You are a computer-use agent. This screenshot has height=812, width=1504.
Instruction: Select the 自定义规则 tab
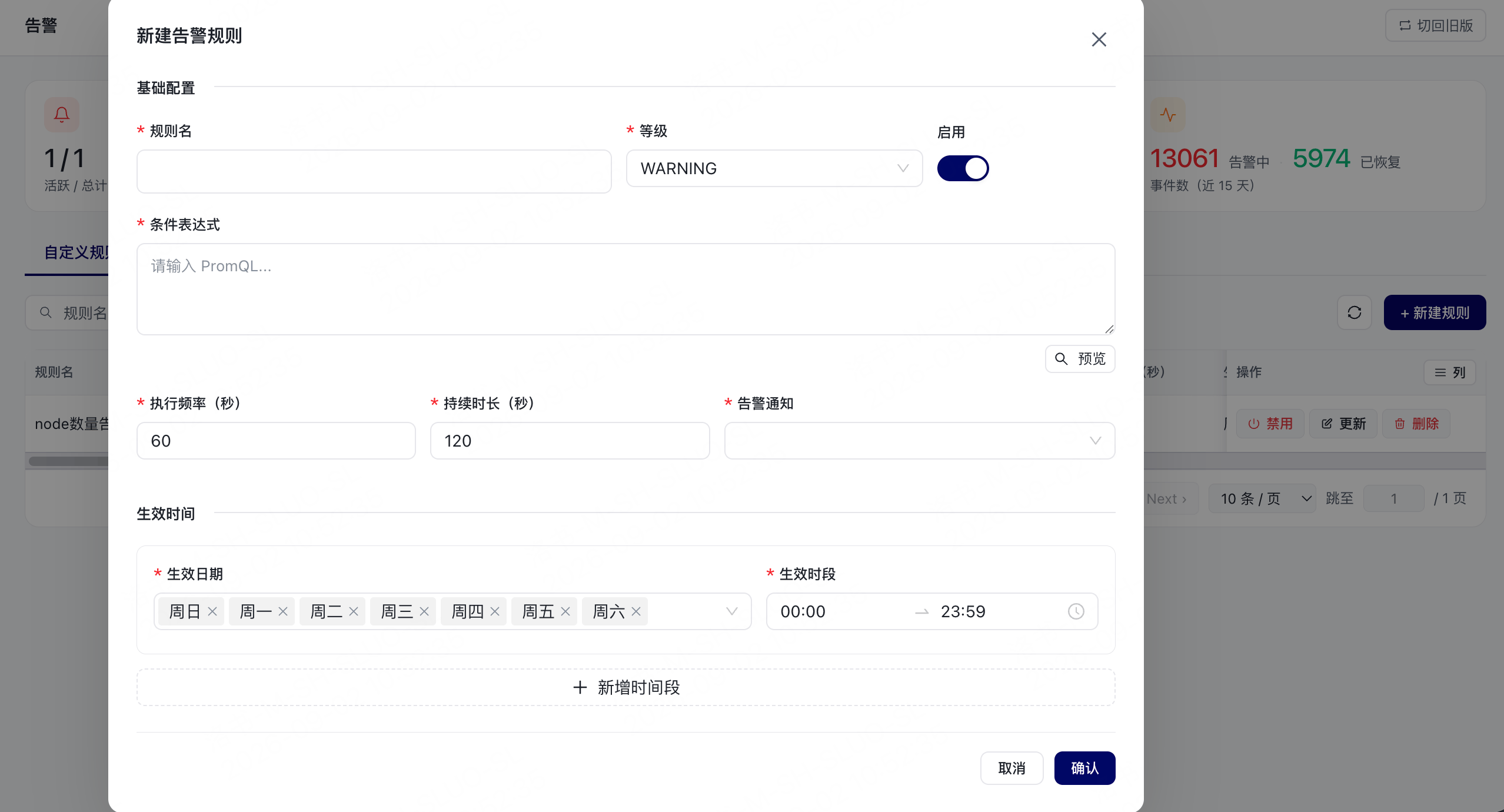[x=76, y=253]
